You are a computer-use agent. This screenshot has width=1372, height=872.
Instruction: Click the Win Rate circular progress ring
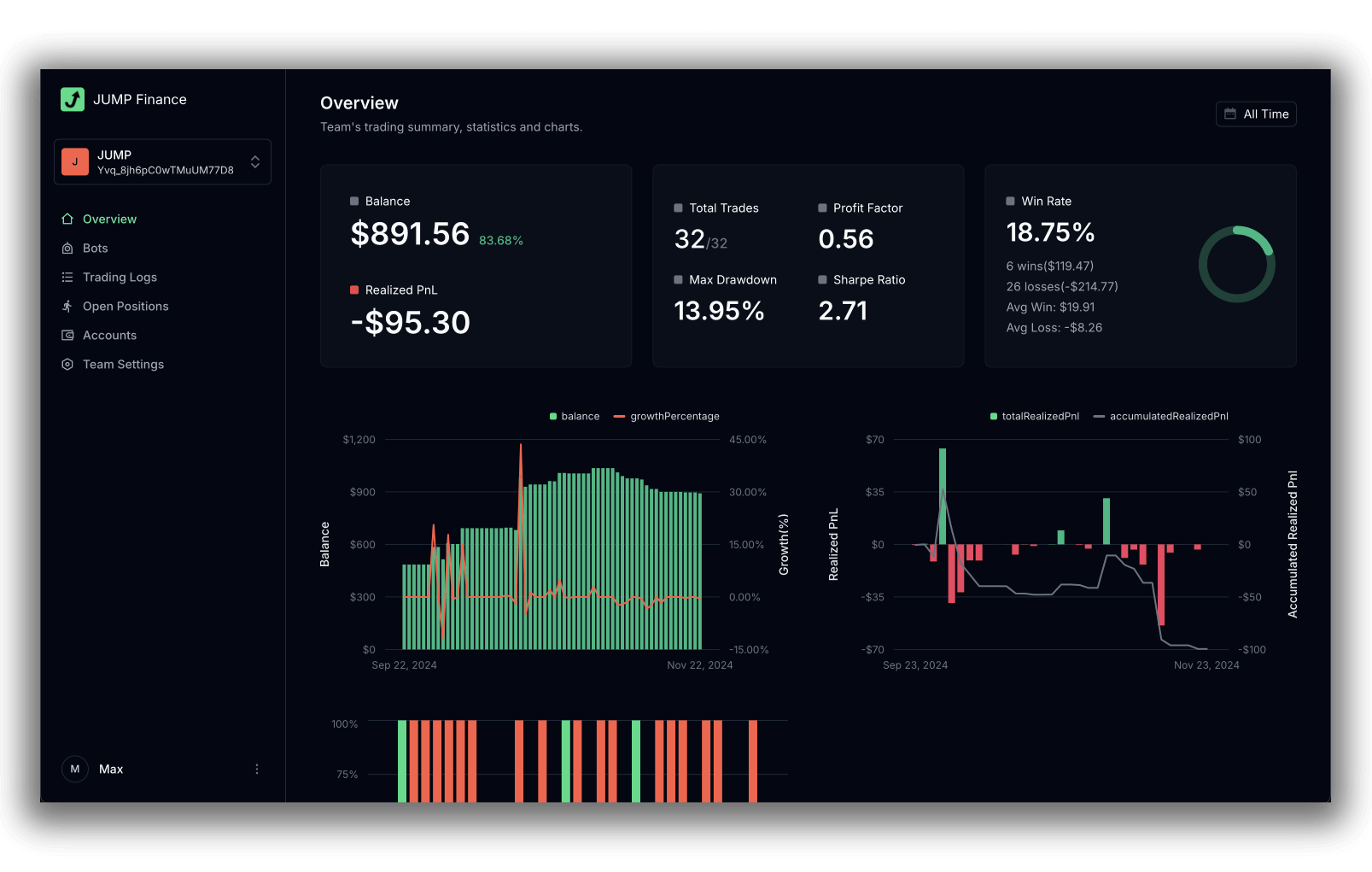pyautogui.click(x=1236, y=264)
